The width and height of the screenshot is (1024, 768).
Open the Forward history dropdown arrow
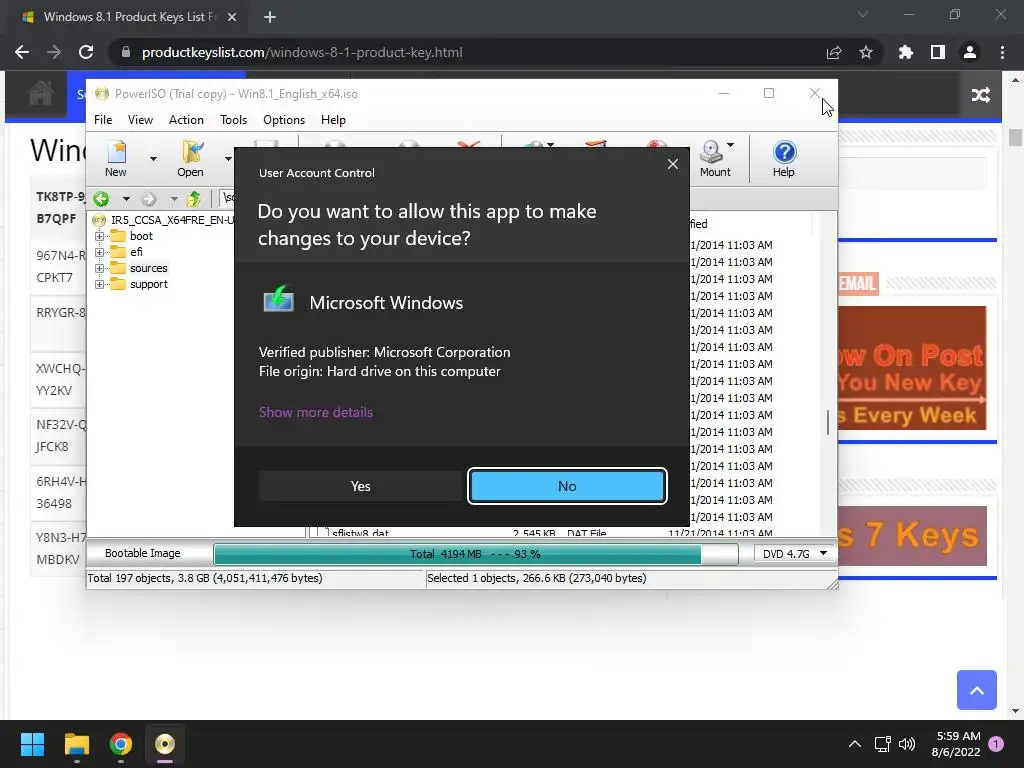click(x=174, y=199)
